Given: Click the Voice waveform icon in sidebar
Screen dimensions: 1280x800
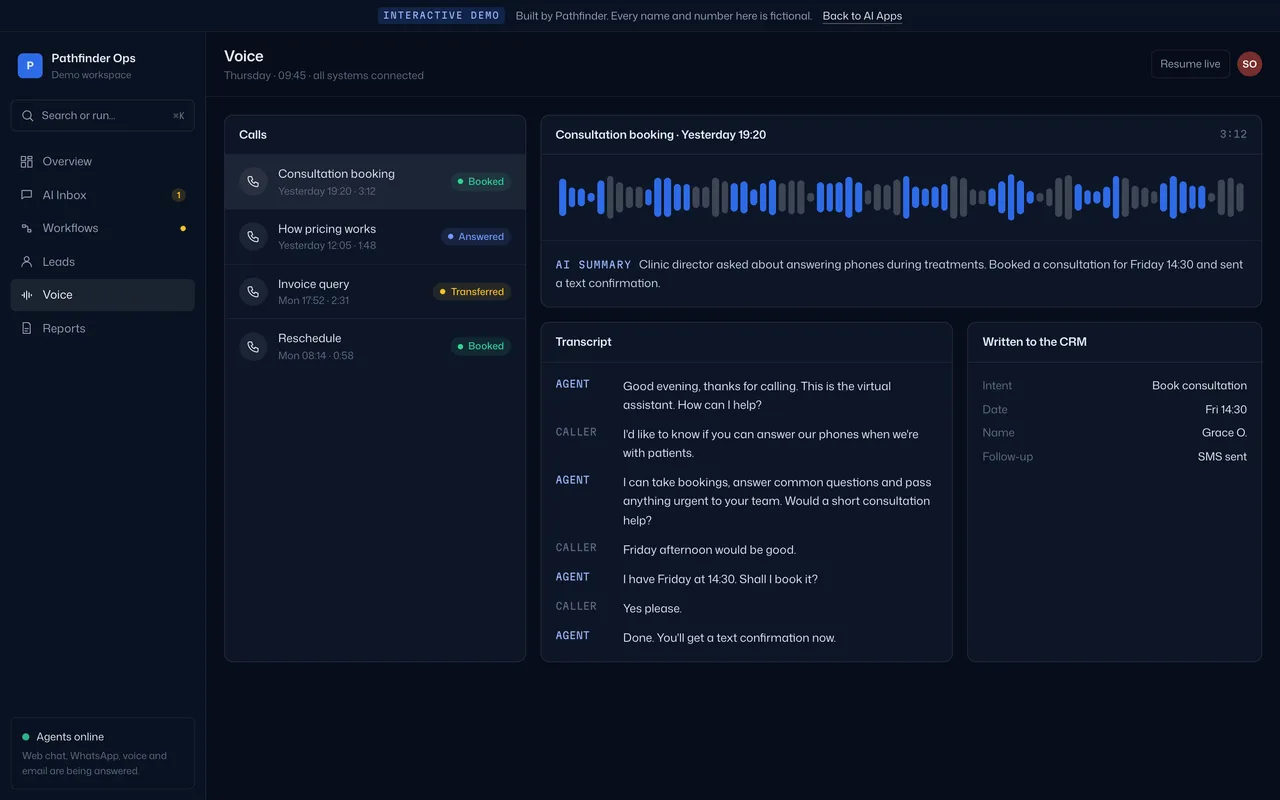Looking at the screenshot, I should [27, 295].
